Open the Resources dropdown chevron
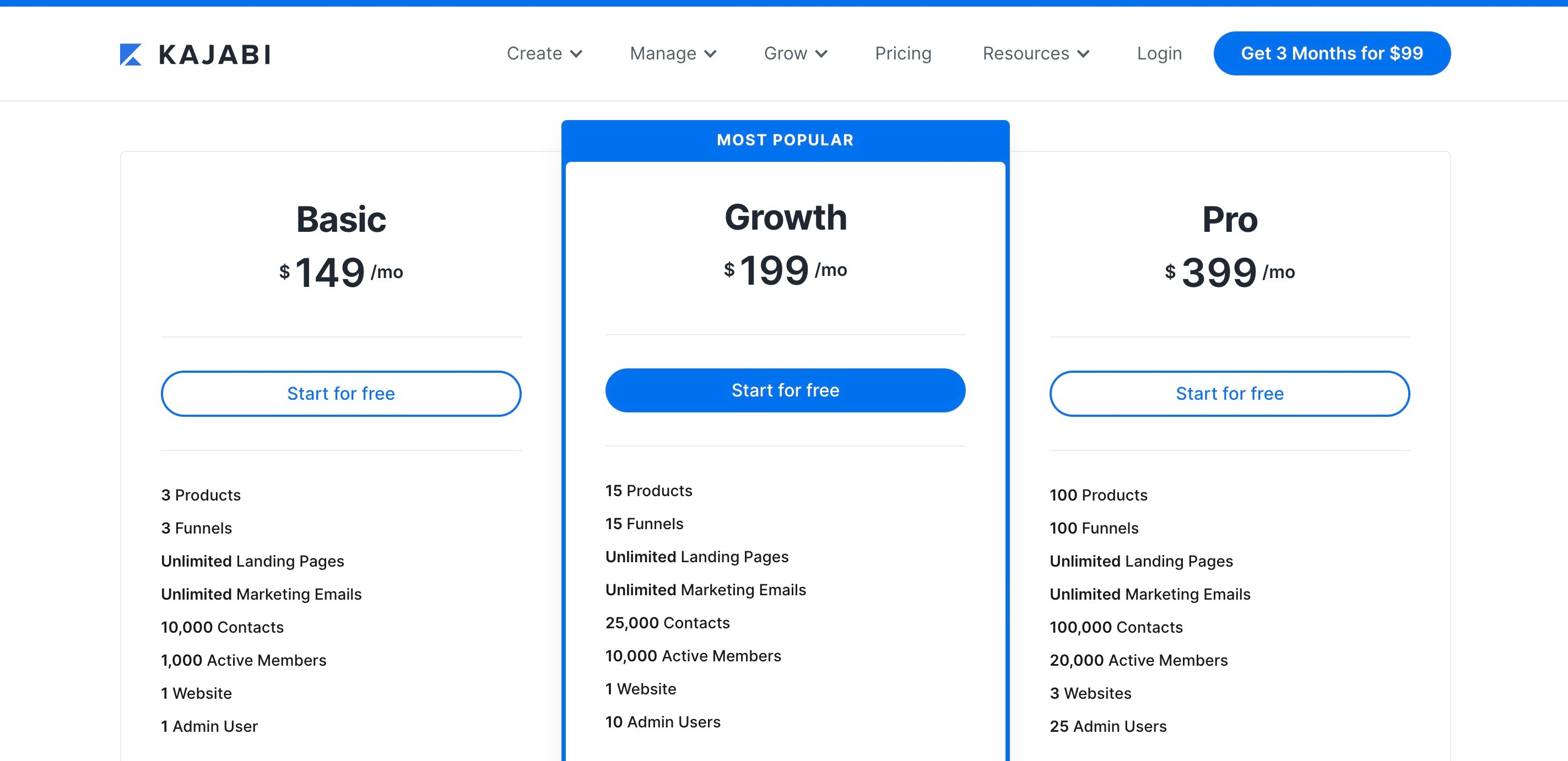 click(x=1083, y=54)
